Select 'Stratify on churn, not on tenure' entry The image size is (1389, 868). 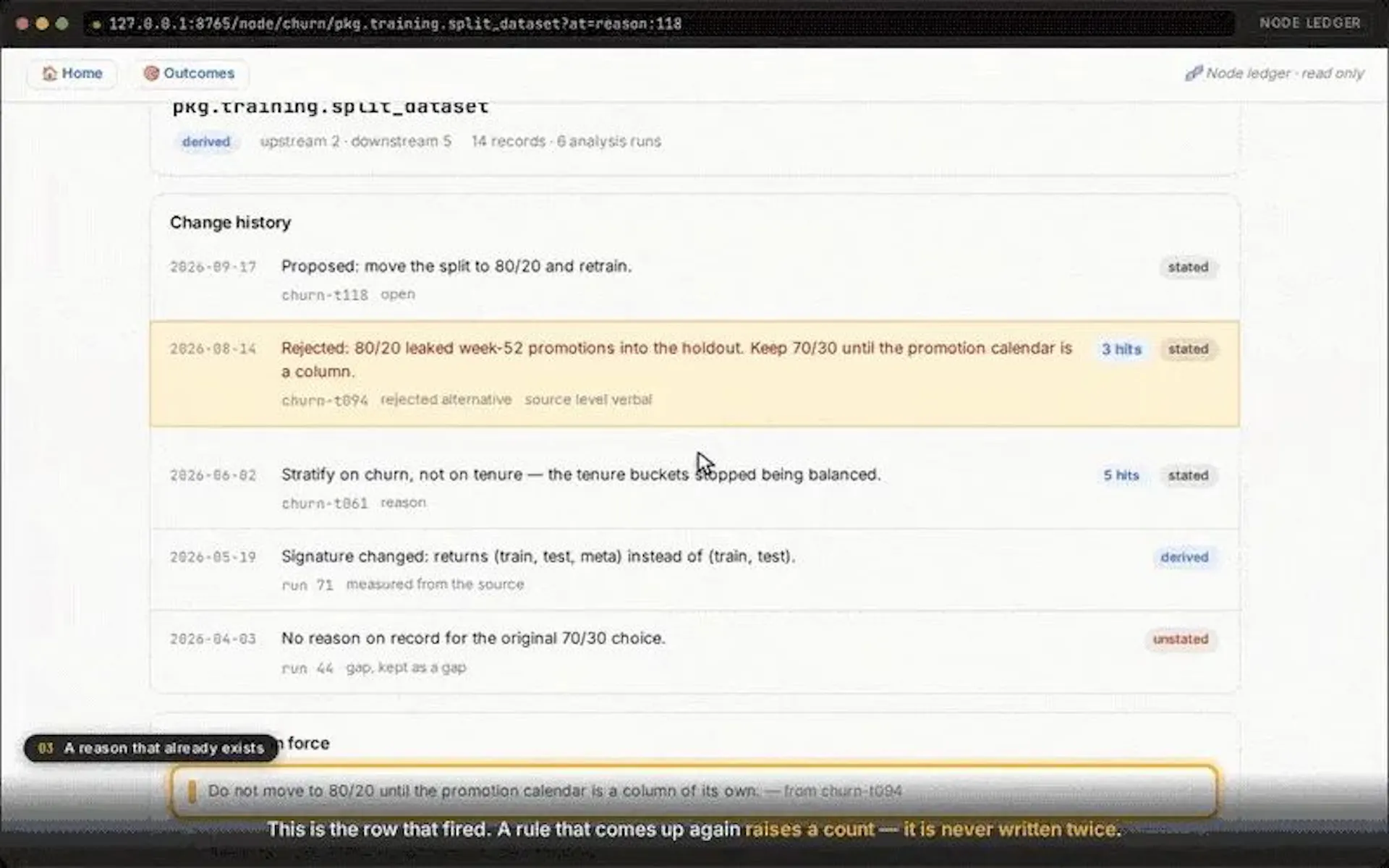[x=694, y=488]
